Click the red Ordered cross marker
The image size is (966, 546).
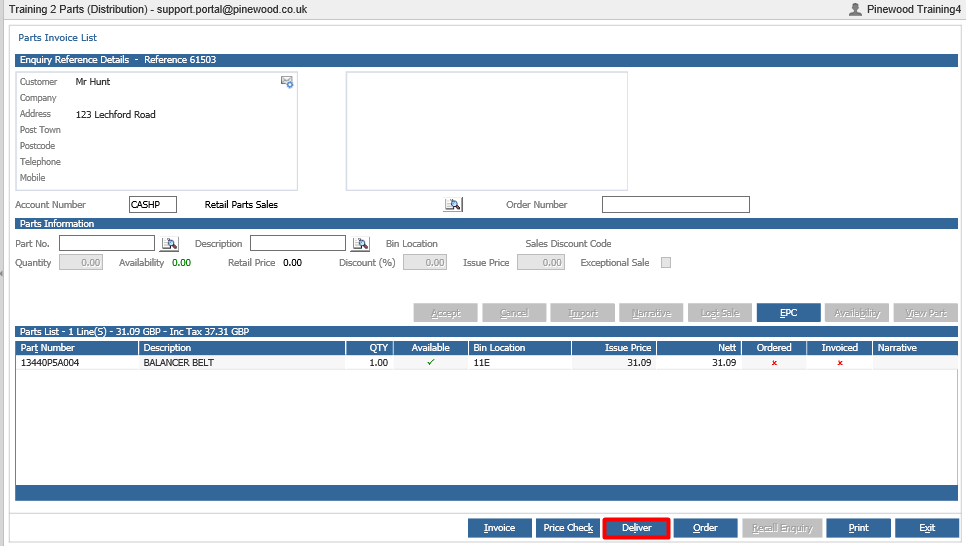(774, 363)
